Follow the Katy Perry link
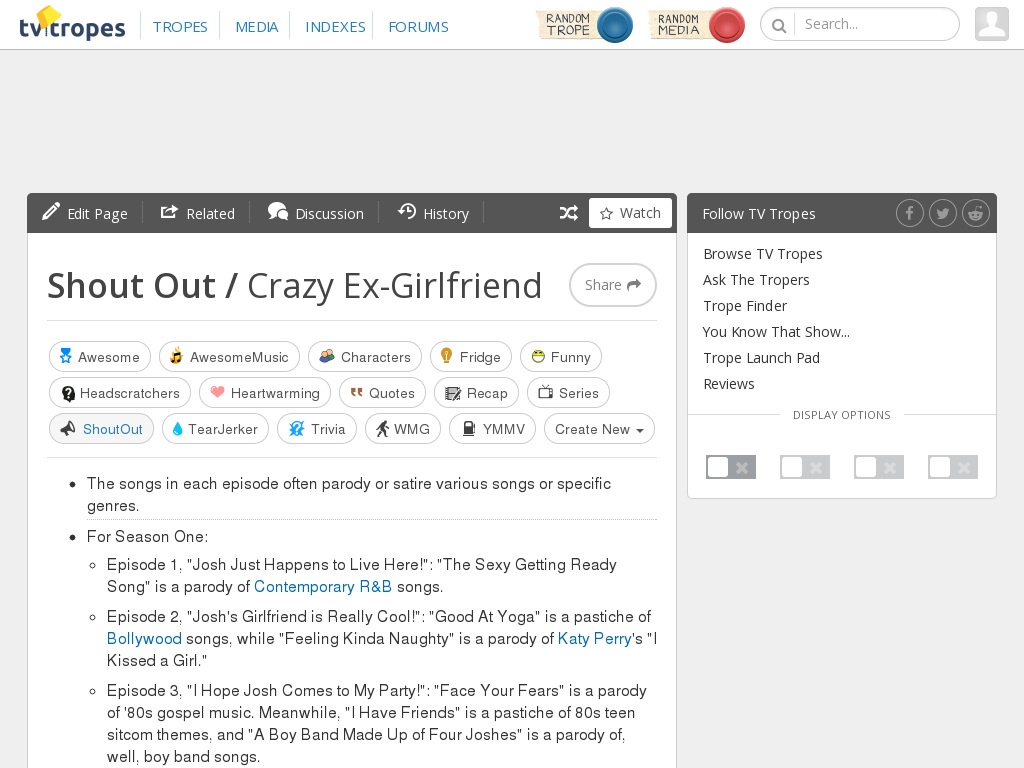 point(594,638)
